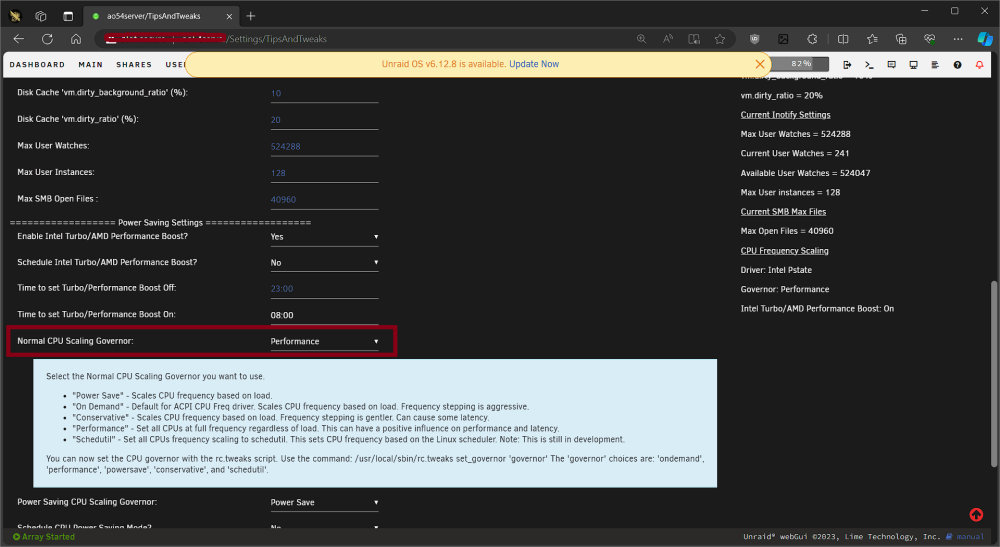Click the 'Driver: Intel Pstate' text
The height and width of the screenshot is (547, 1000).
pos(776,270)
